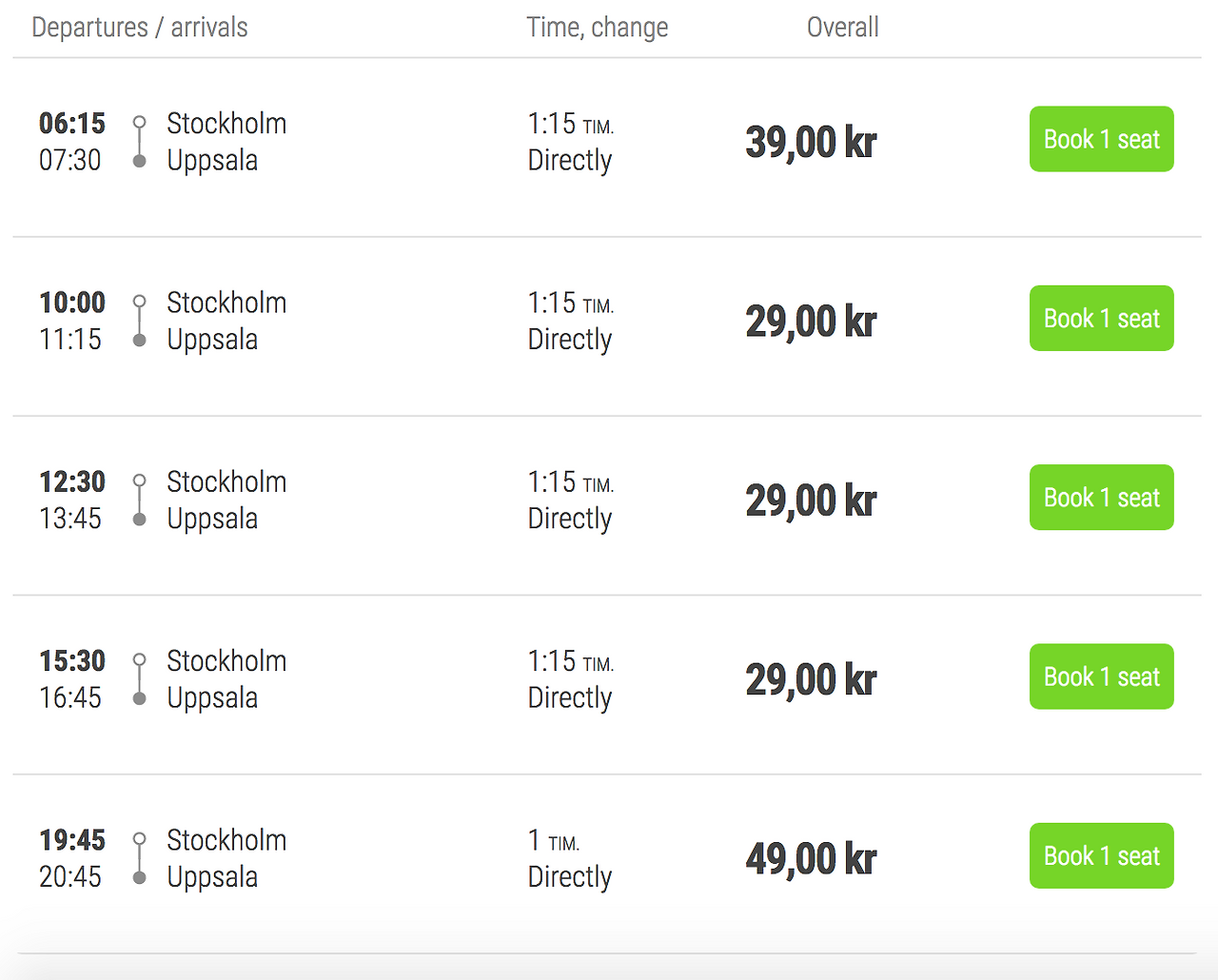
Task: Click the 06:15 departure time
Action: coord(72,124)
